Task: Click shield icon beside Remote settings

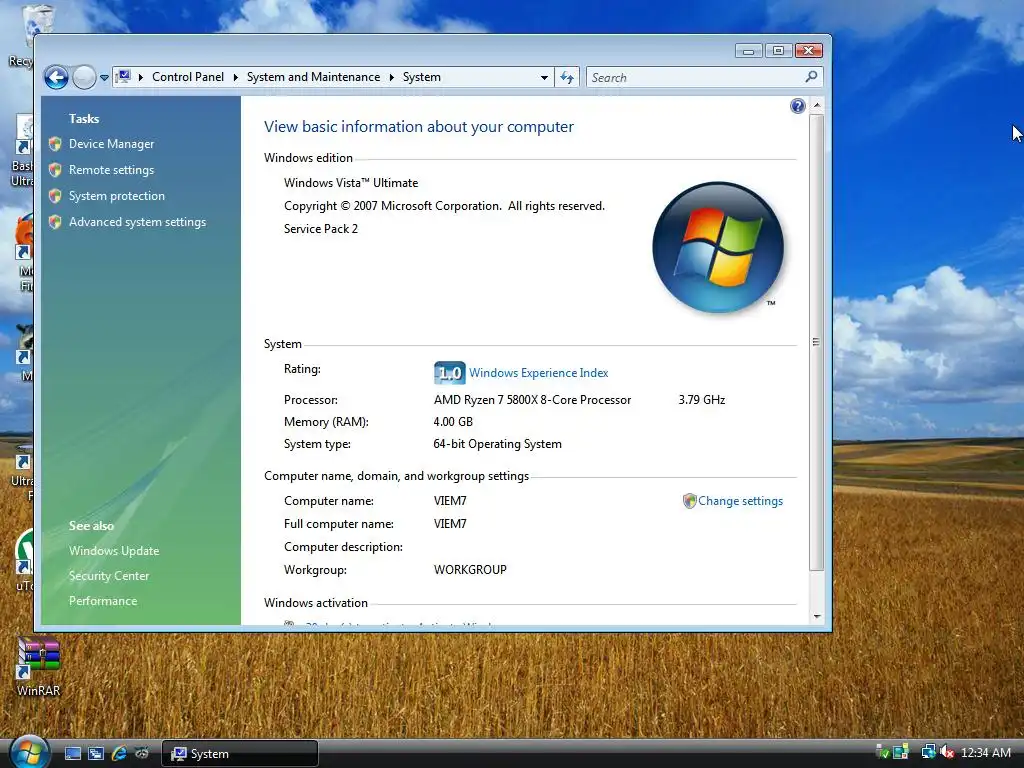Action: coord(55,170)
